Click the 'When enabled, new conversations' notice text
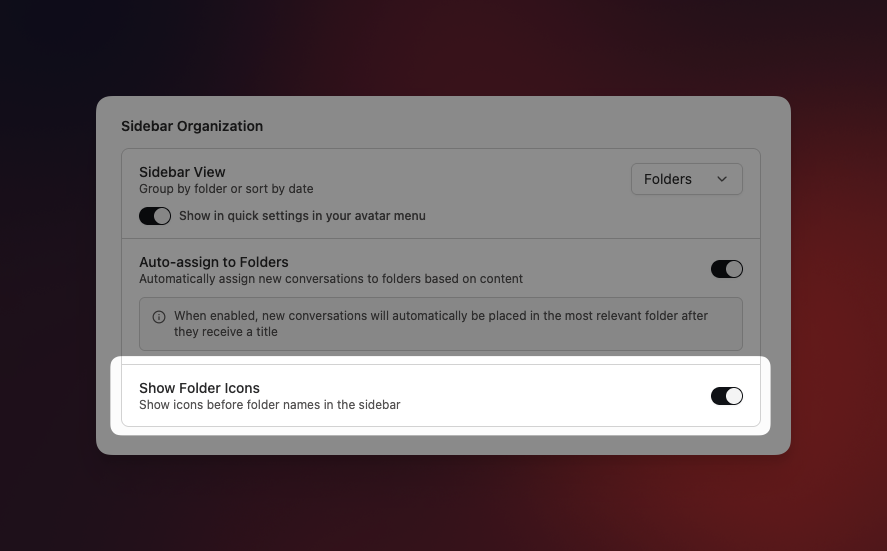 pos(441,324)
